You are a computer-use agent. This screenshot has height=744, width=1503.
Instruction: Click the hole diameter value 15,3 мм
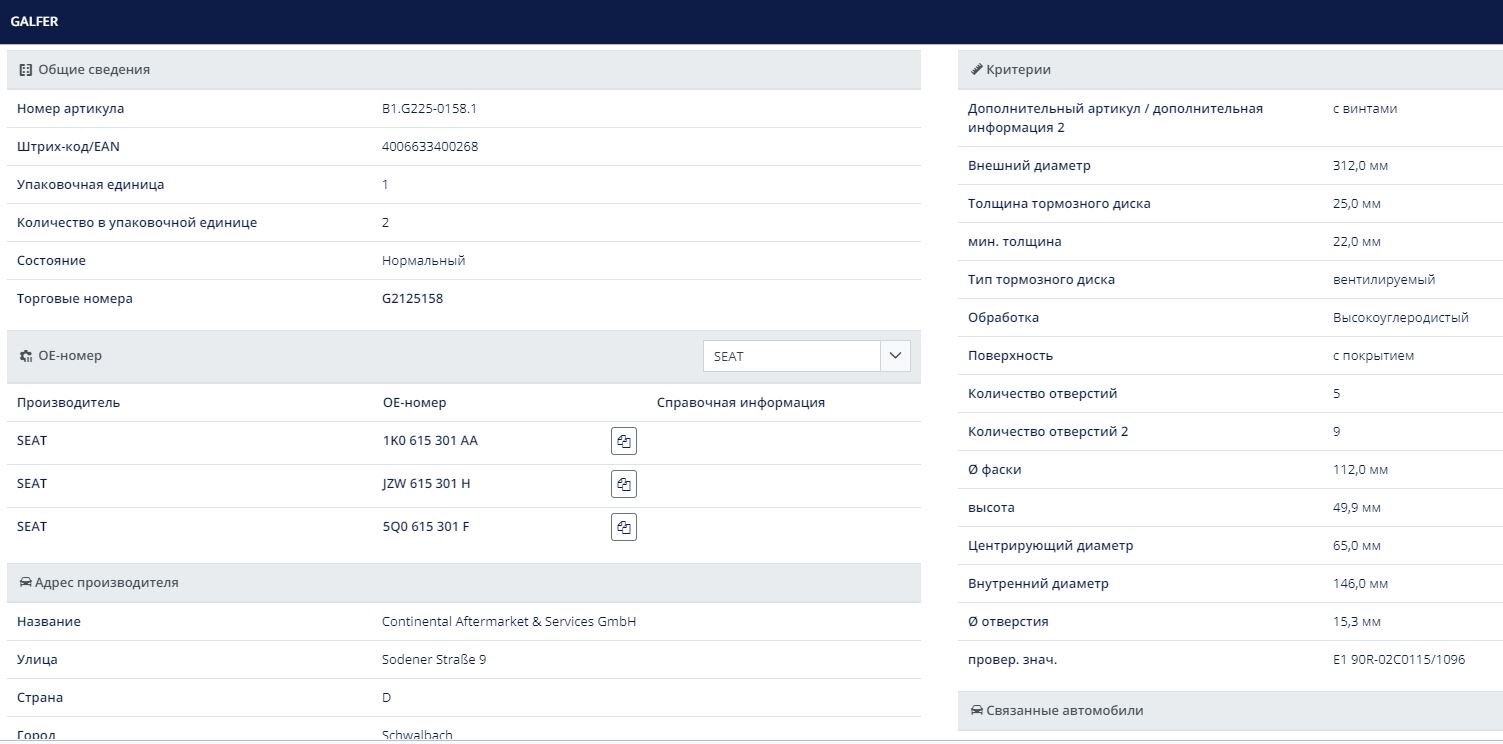tap(1356, 621)
